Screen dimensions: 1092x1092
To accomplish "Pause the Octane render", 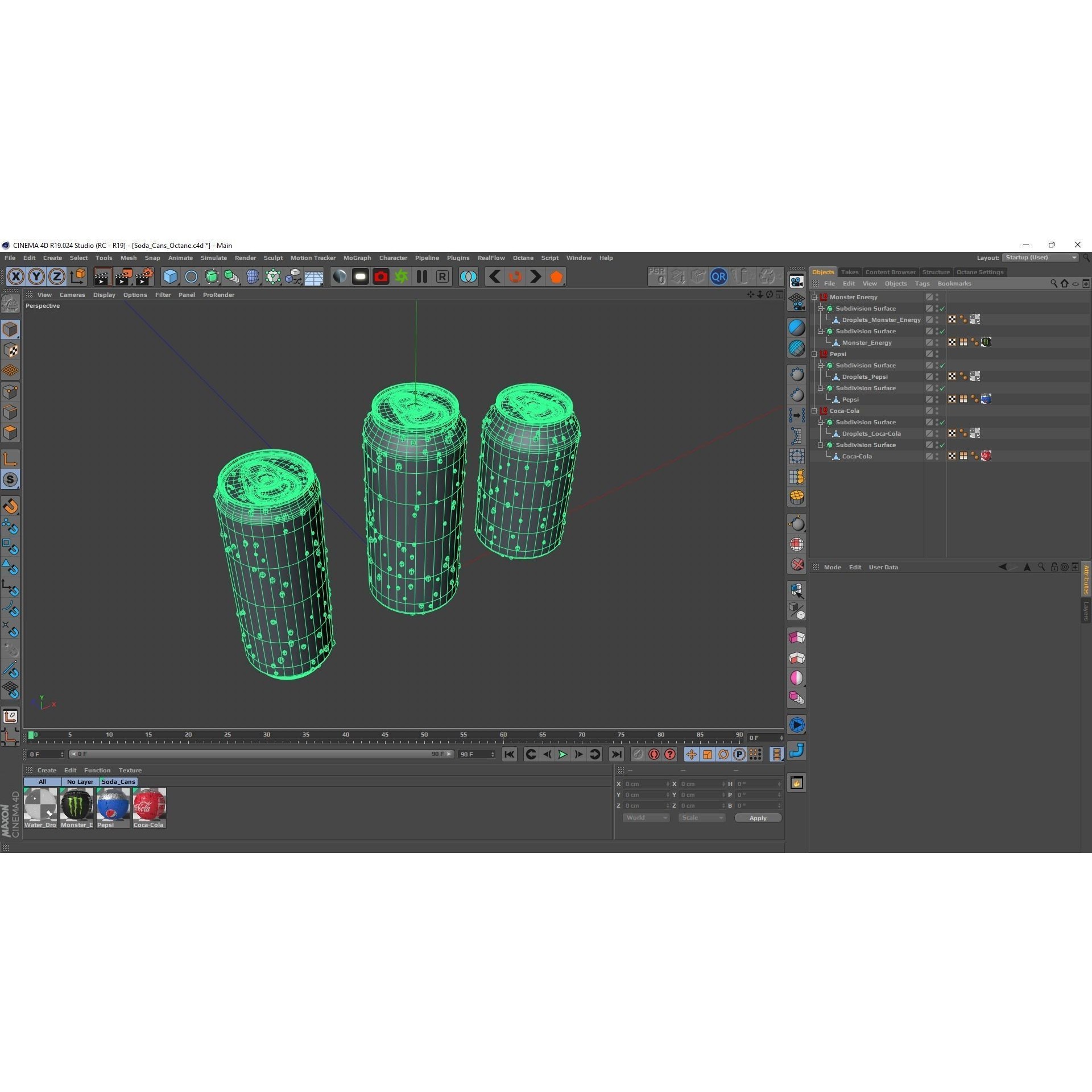I will [422, 276].
